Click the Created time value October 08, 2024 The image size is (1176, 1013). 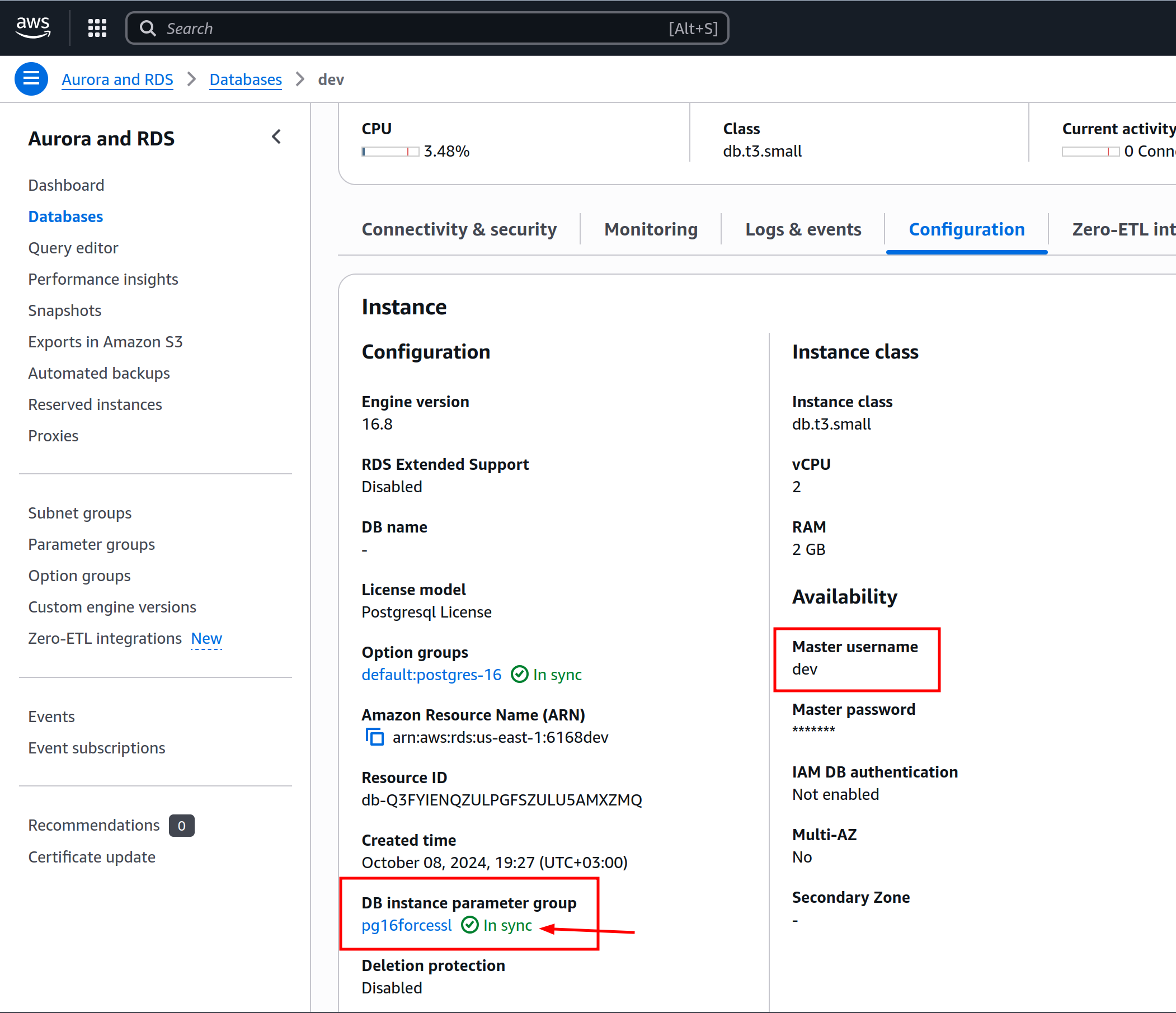(x=495, y=862)
